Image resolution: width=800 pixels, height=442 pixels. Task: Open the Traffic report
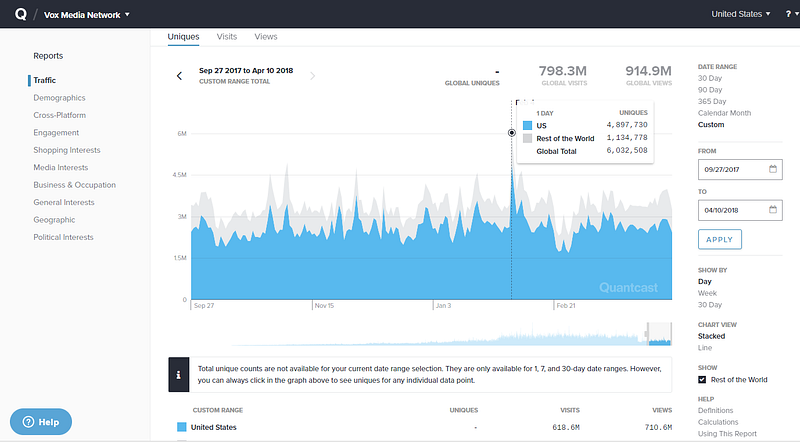click(x=44, y=80)
